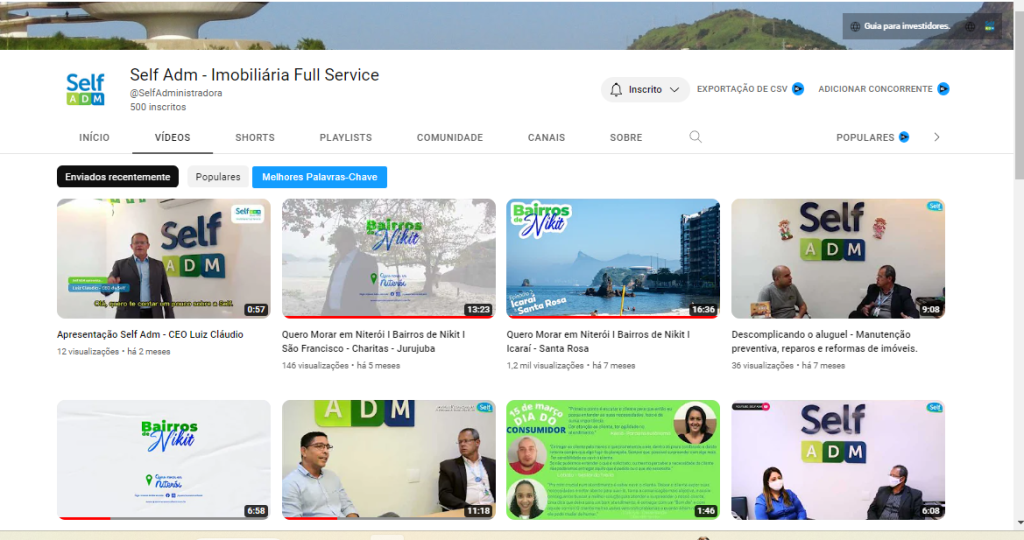Open the São Francisco Charitas Jurujuba video thumbnail
Screen dimensions: 1024x540
[389, 259]
